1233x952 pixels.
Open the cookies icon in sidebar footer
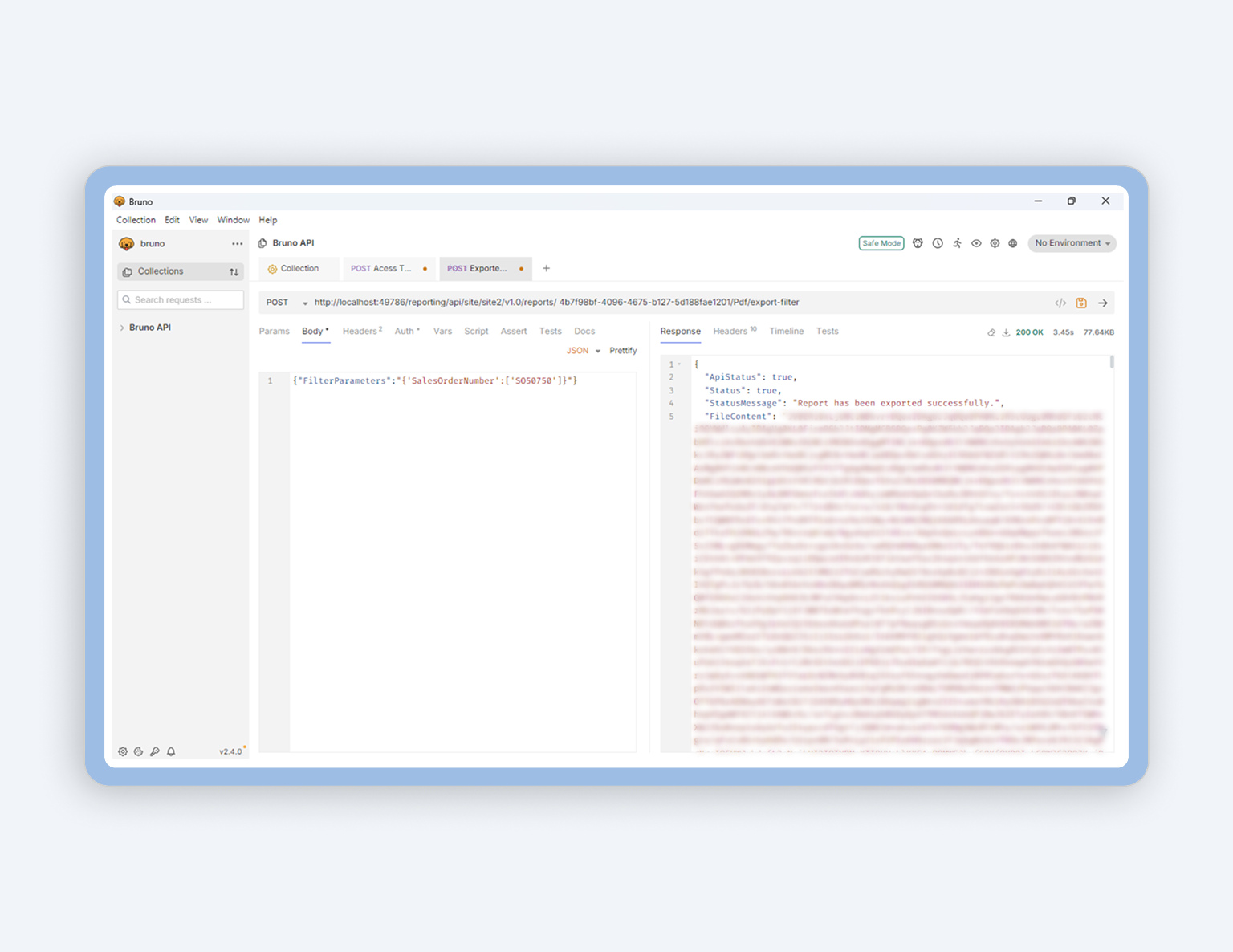coord(139,751)
